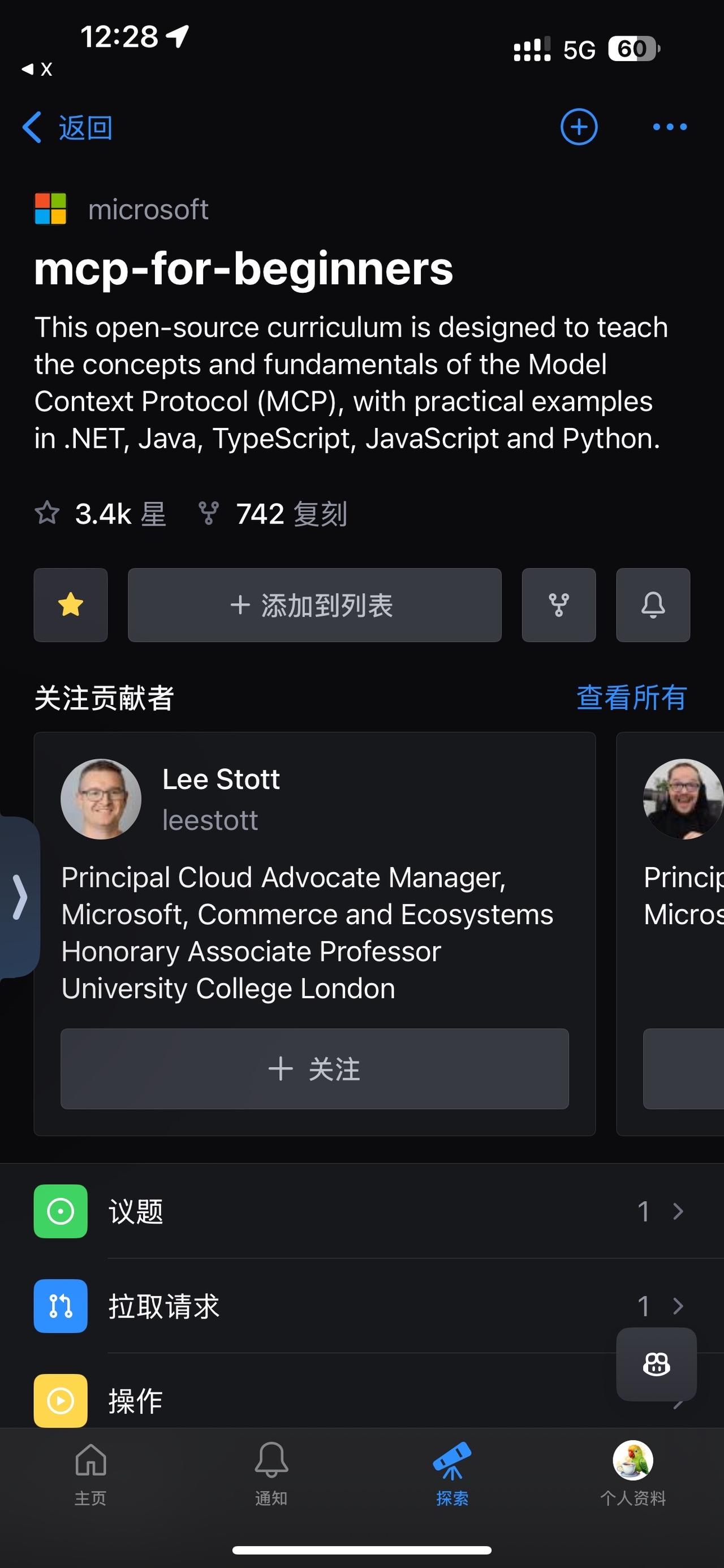Toggle the yellow star button
Image resolution: width=724 pixels, height=1568 pixels.
(x=71, y=605)
